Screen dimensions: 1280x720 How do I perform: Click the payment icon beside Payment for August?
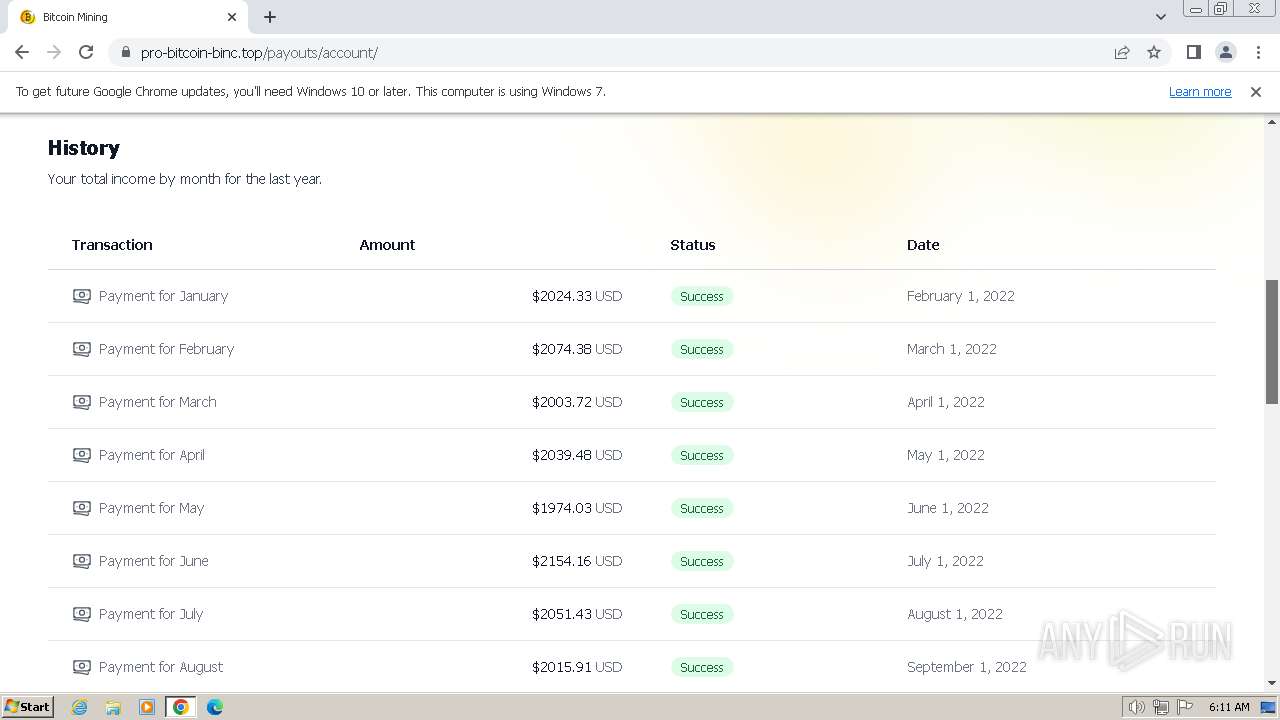[x=82, y=667]
